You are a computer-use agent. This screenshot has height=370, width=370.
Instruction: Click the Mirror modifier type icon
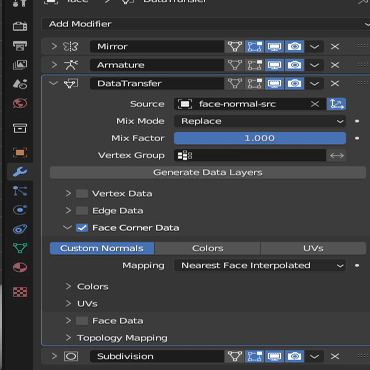click(x=71, y=46)
